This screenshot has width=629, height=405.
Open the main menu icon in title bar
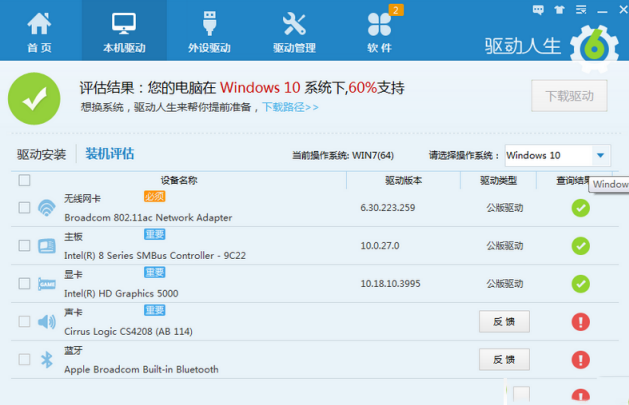pos(581,10)
